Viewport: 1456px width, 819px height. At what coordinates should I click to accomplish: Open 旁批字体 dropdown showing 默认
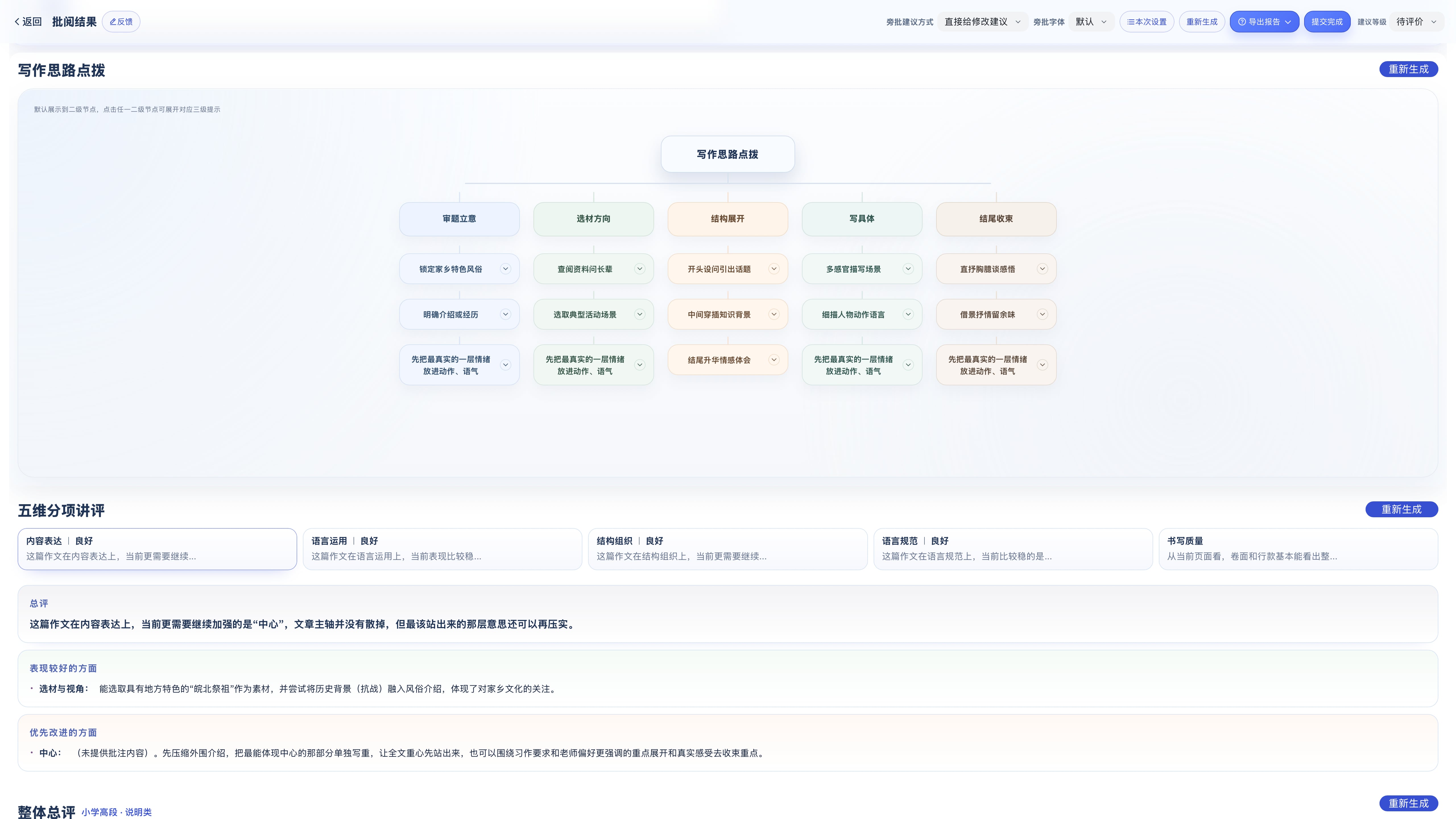[1091, 22]
